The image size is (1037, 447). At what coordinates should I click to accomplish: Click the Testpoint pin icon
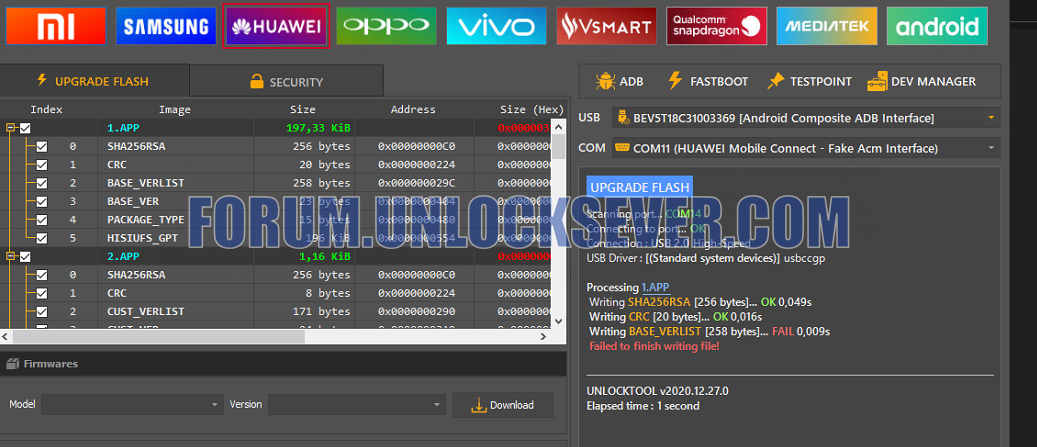pos(775,81)
